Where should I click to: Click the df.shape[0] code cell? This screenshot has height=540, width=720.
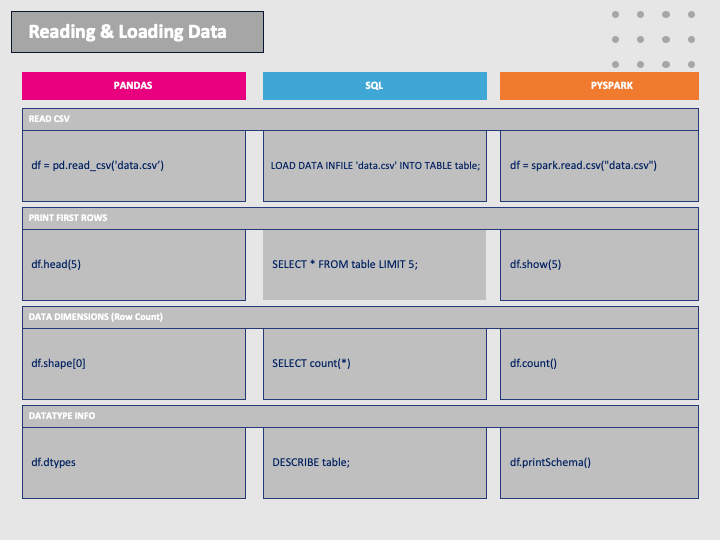point(134,364)
